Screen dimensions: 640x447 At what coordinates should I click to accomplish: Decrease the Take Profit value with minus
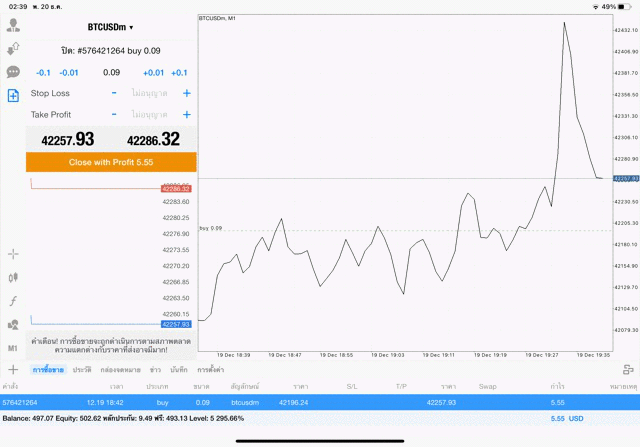[114, 114]
